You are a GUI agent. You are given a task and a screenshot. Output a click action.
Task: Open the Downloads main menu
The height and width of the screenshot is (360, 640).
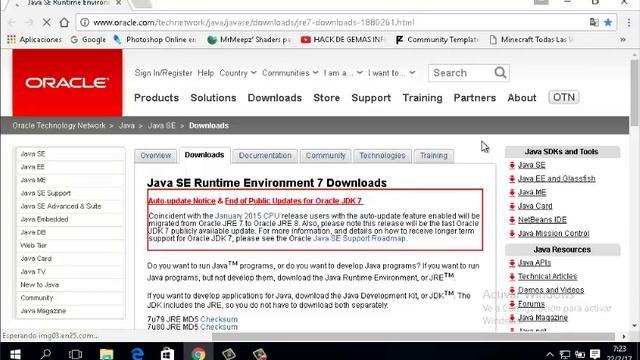pyautogui.click(x=275, y=98)
